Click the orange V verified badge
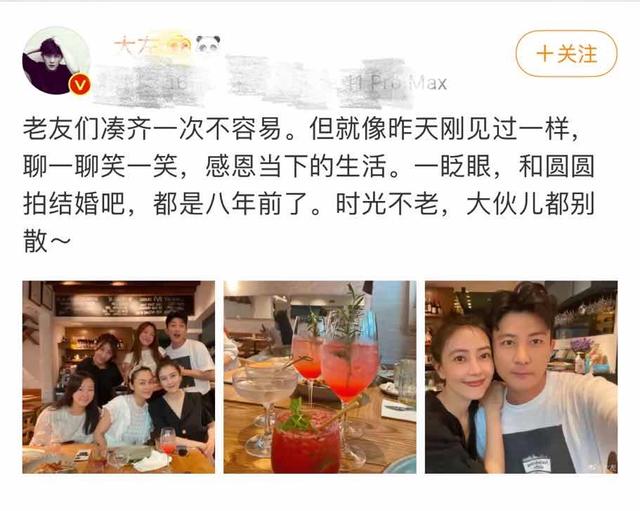The height and width of the screenshot is (511, 640). [x=80, y=85]
